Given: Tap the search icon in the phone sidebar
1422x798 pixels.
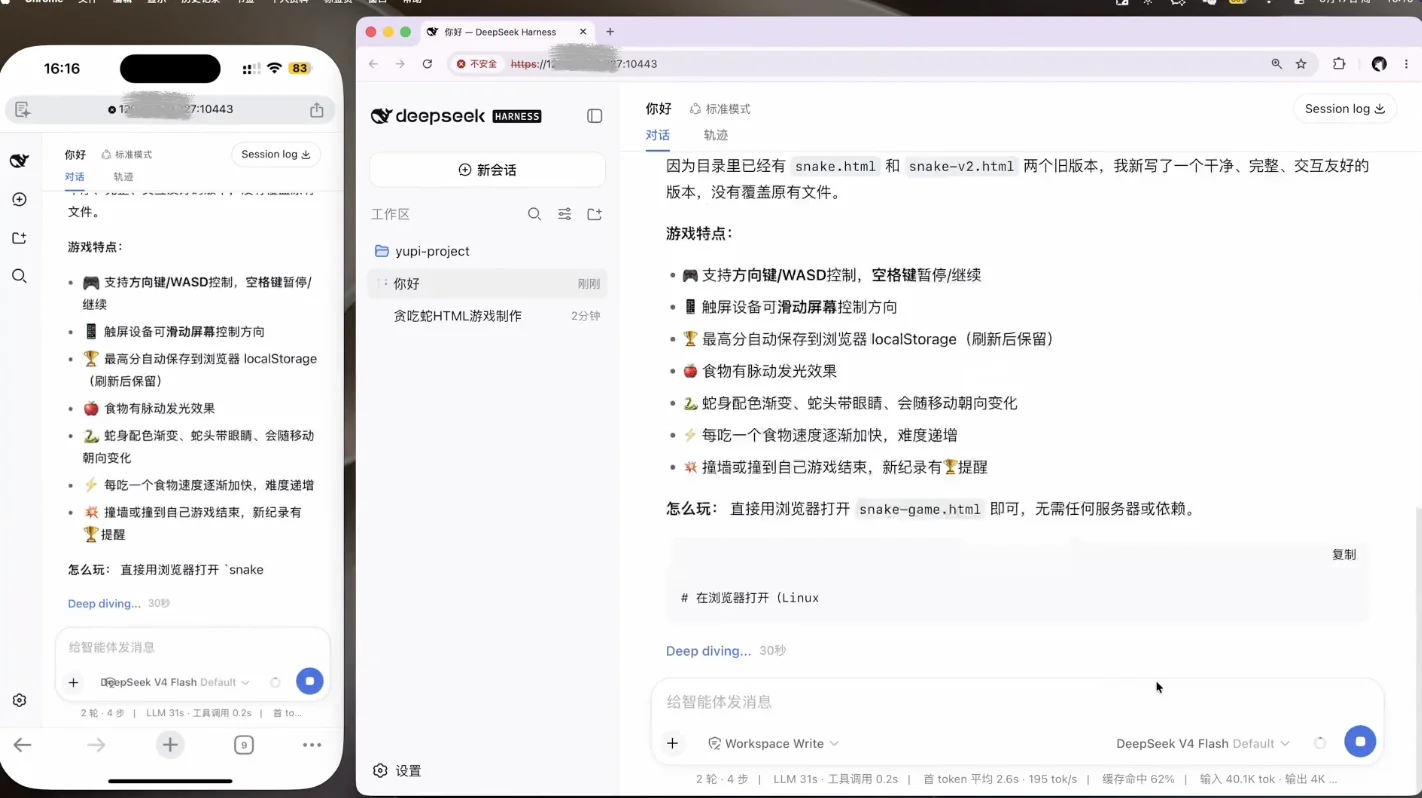Looking at the screenshot, I should (19, 276).
